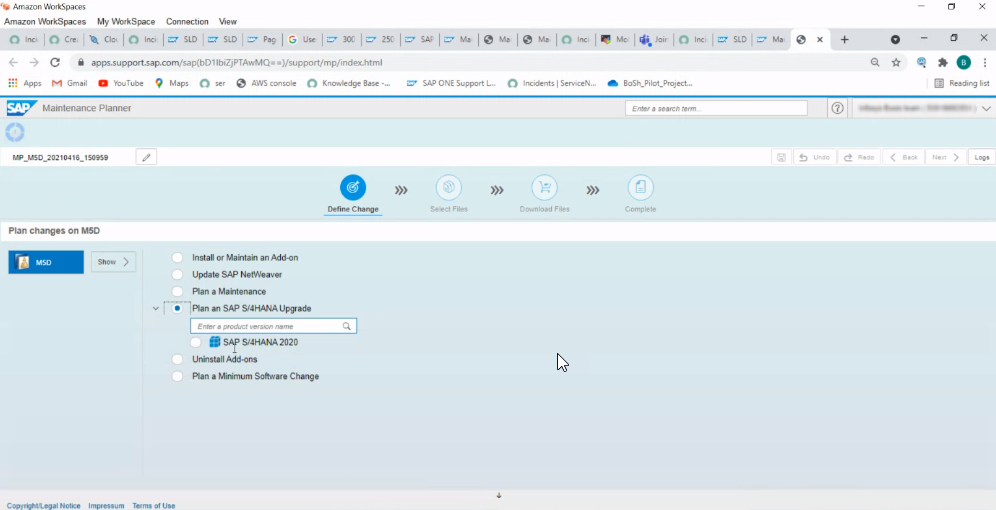Click the Logs button

(x=981, y=157)
